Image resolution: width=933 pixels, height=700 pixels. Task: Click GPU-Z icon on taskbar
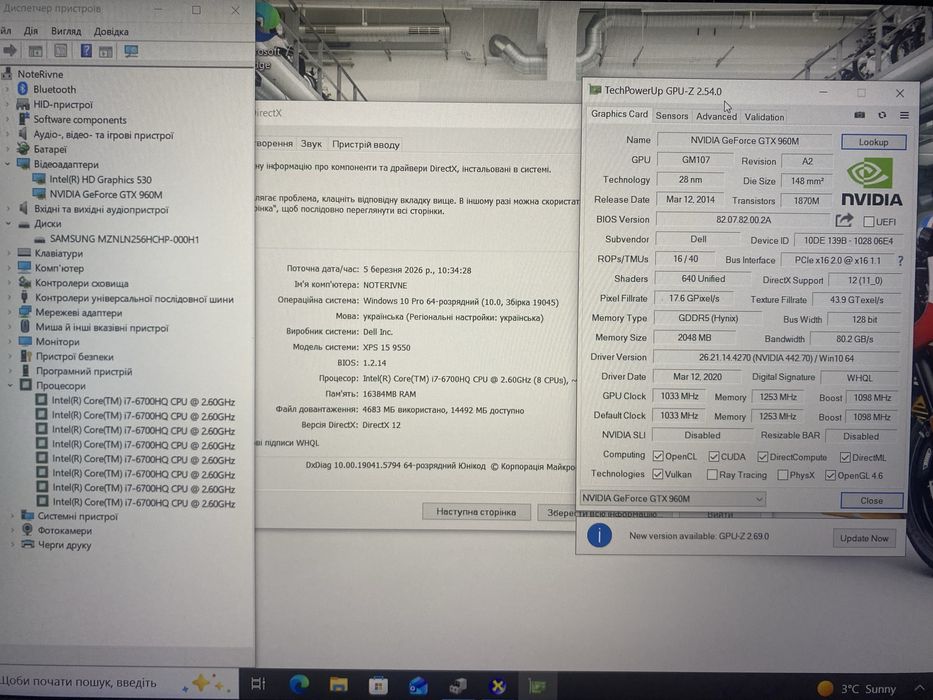pyautogui.click(x=537, y=686)
